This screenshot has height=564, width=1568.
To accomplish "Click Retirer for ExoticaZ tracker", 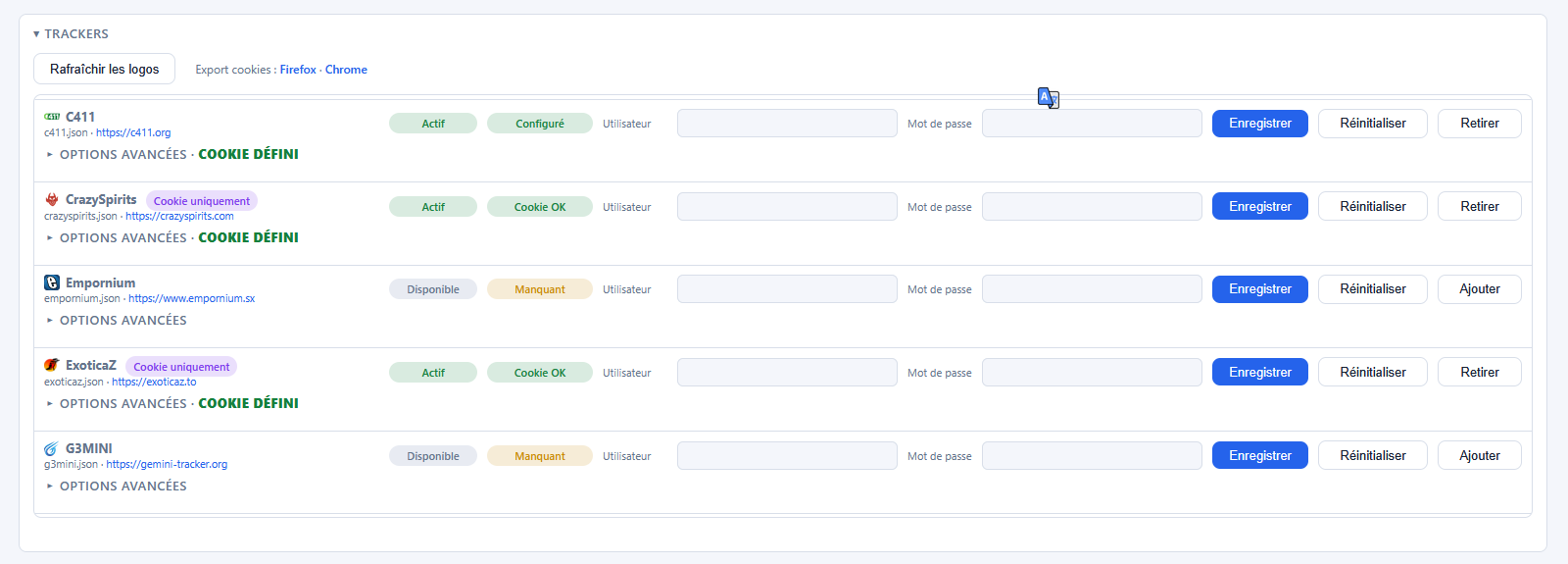I will tap(1480, 372).
